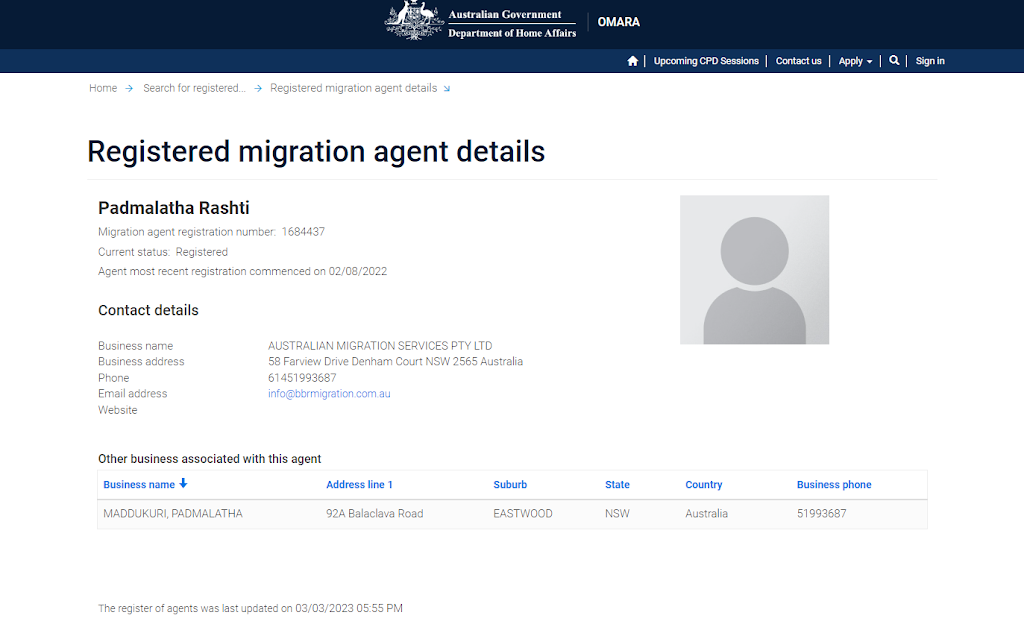
Task: Click the sort arrow beside Business name
Action: [184, 483]
